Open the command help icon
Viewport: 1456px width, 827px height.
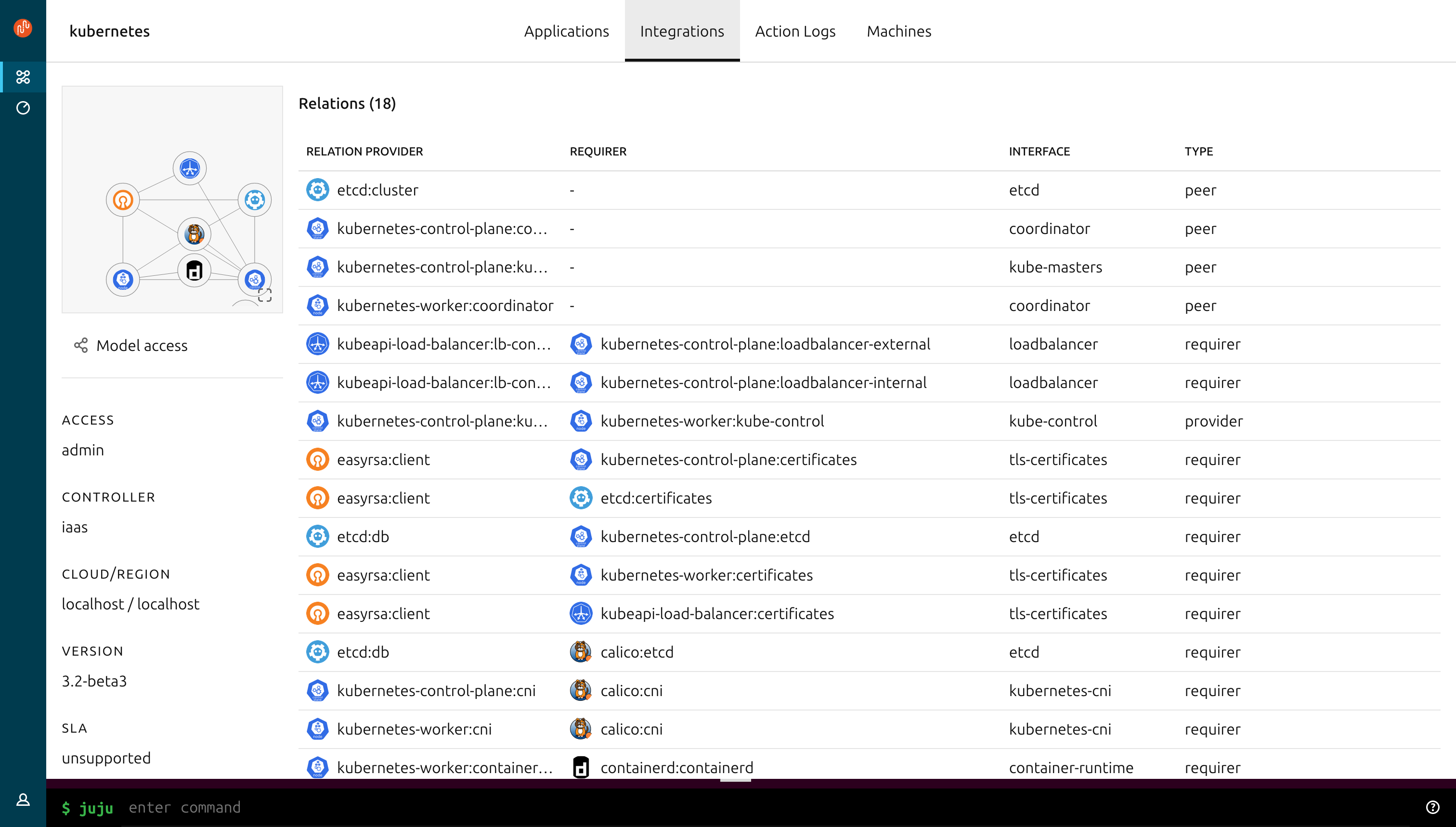pos(1433,807)
